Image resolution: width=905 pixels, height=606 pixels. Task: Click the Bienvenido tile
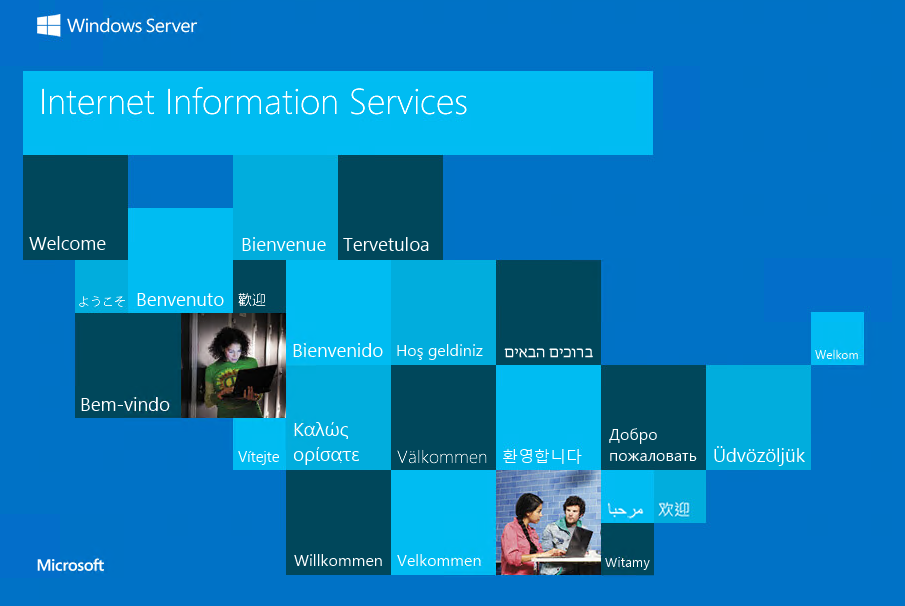[x=338, y=313]
